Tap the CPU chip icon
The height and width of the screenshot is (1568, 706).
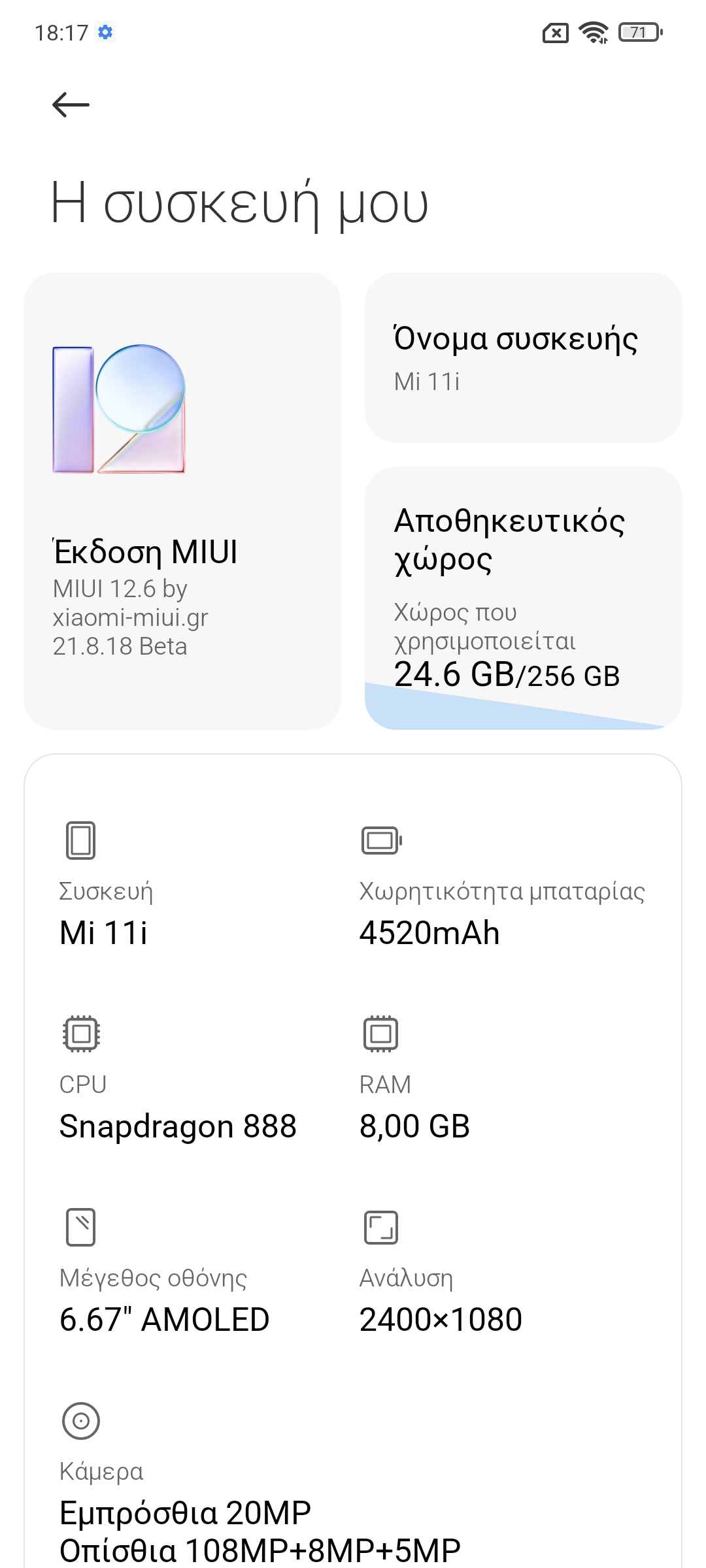click(x=81, y=1034)
